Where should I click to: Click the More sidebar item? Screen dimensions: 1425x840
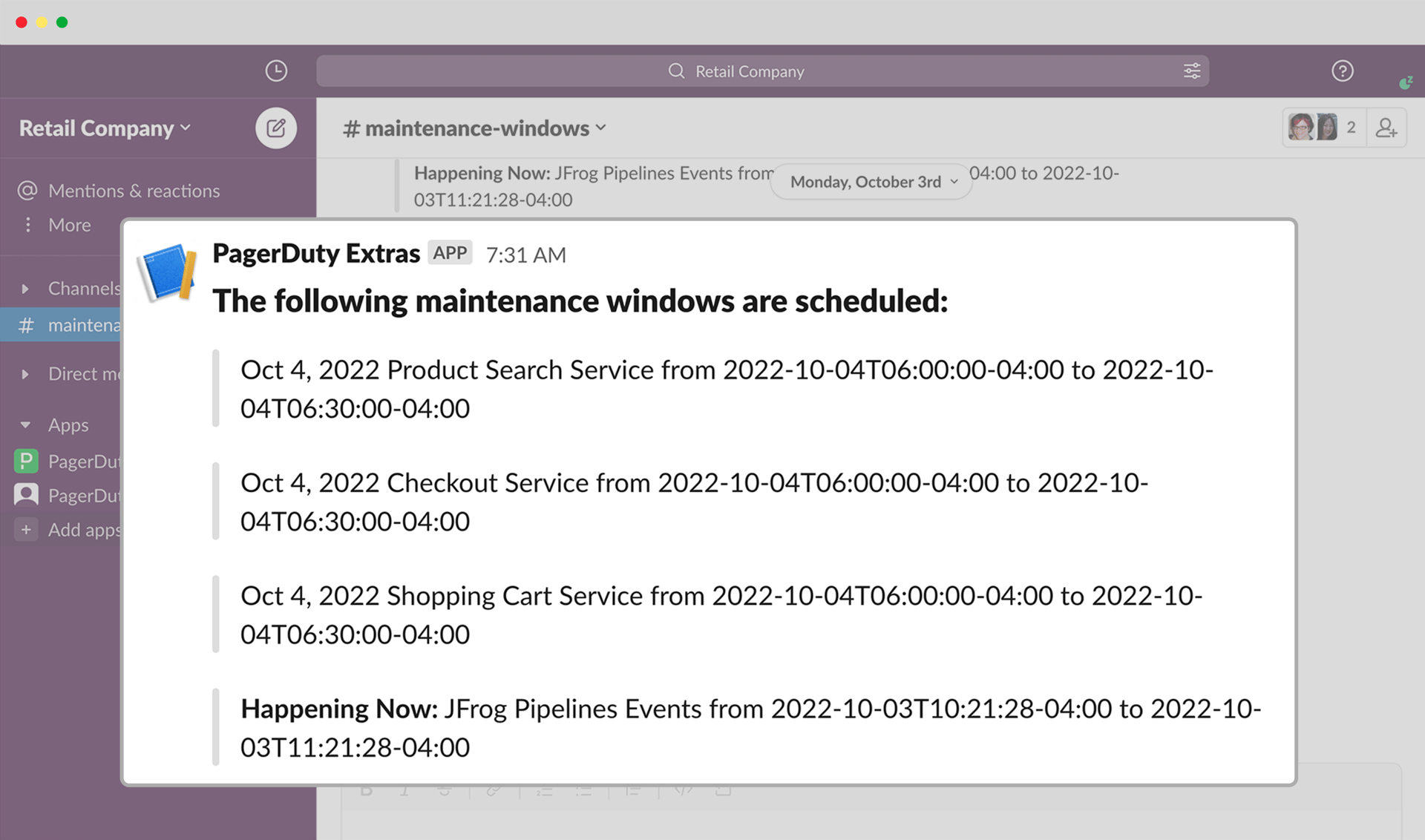pyautogui.click(x=69, y=225)
